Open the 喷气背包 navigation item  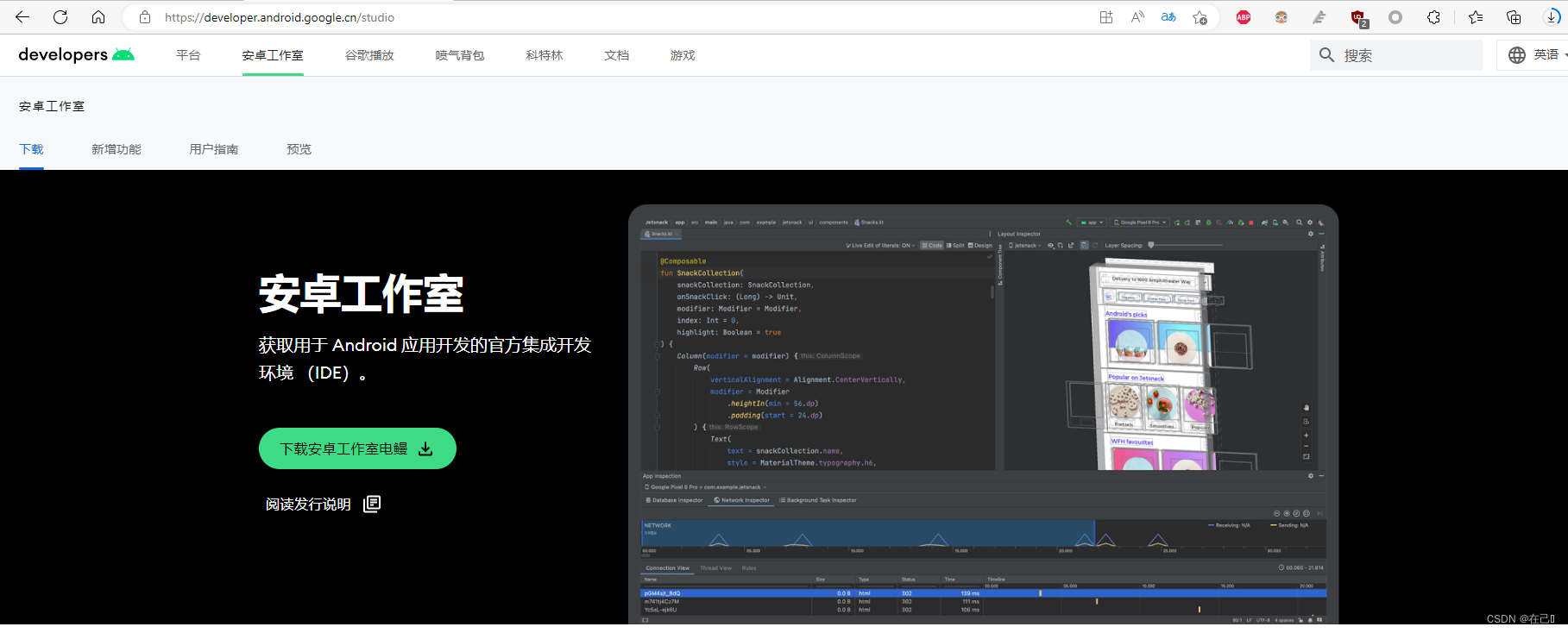460,55
